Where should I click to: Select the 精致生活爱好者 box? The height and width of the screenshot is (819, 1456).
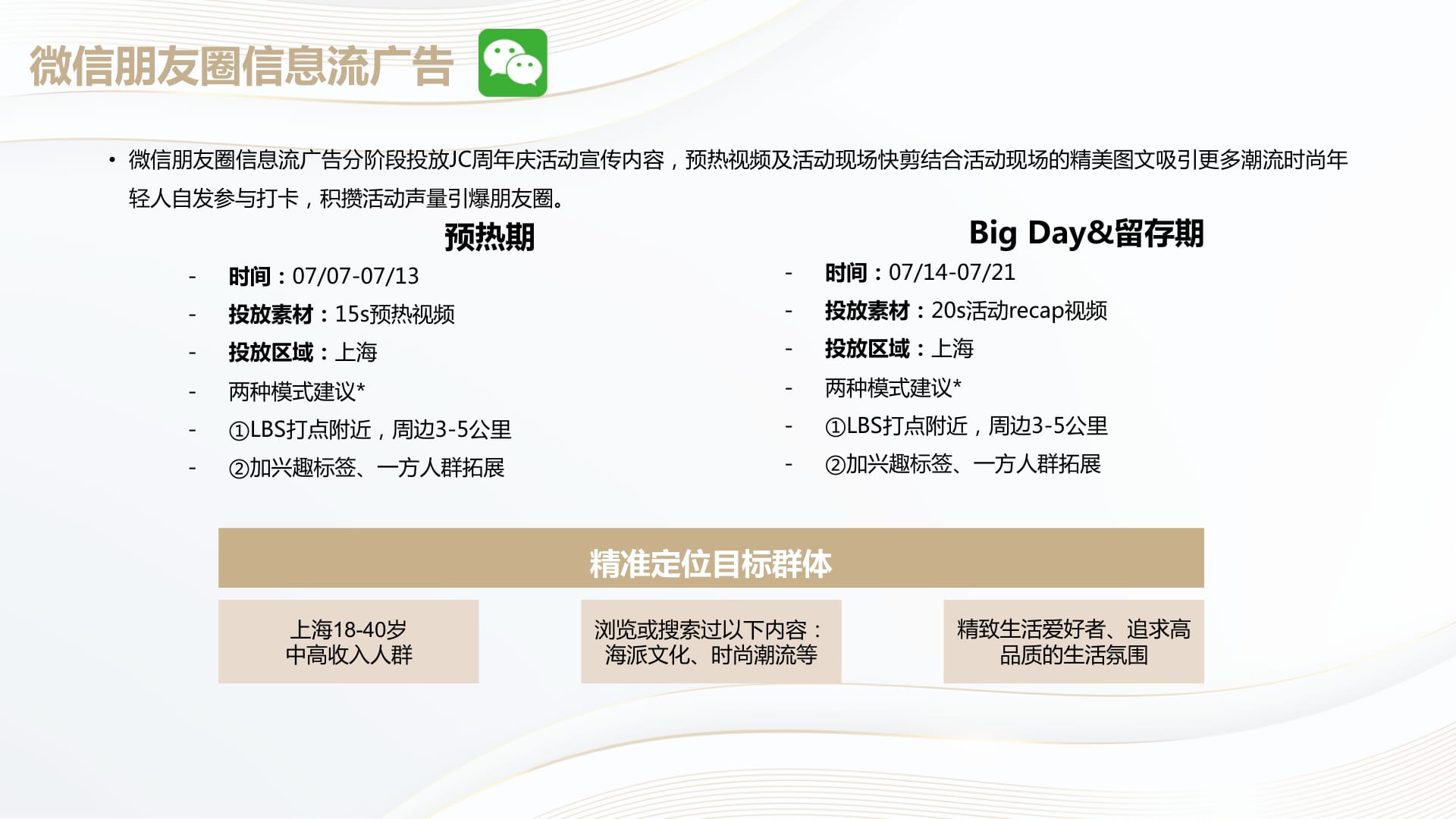click(x=1074, y=642)
